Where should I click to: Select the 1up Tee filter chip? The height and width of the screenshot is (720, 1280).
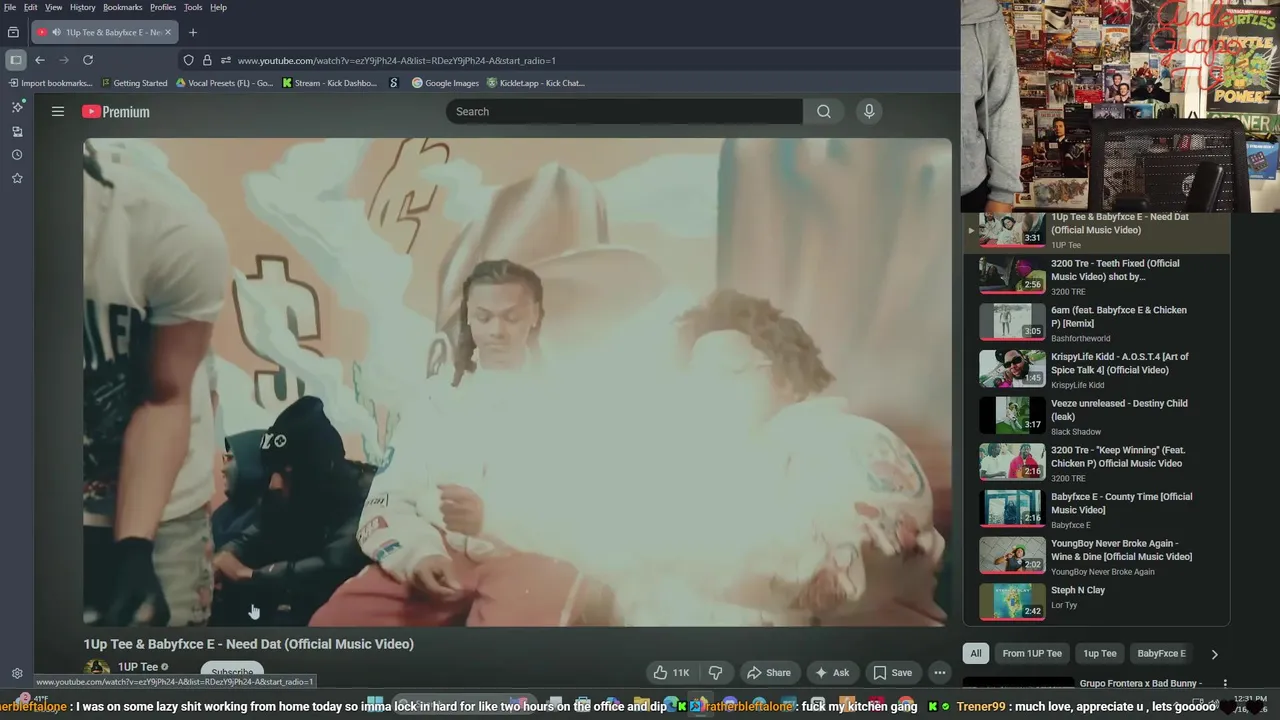pos(1100,654)
